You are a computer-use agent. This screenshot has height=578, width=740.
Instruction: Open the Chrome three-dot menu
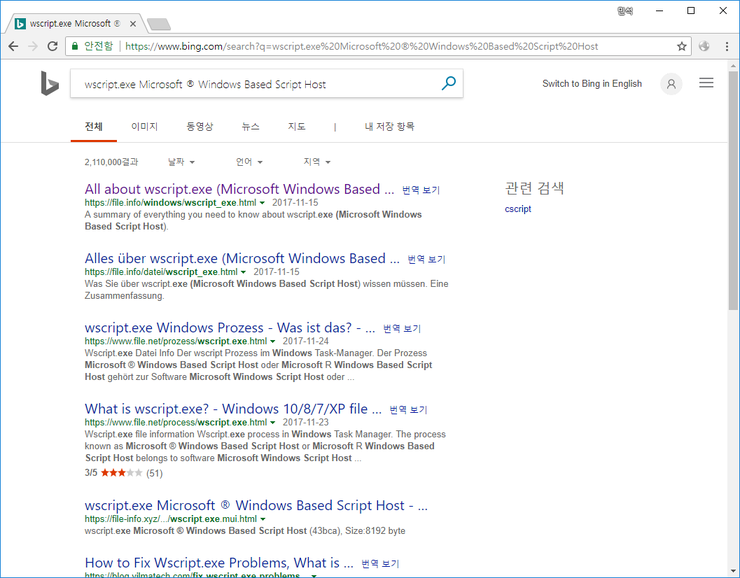(x=727, y=46)
